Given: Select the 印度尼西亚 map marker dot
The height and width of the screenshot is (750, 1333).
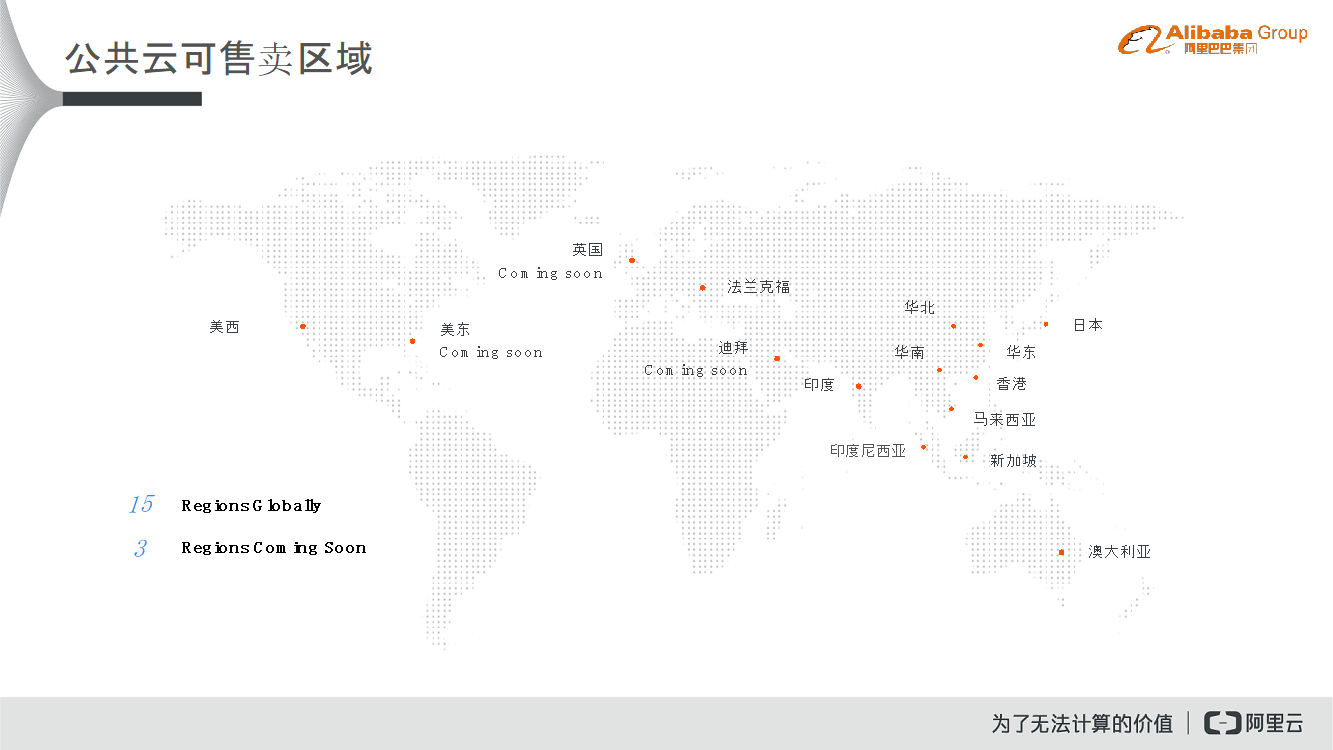Looking at the screenshot, I should pos(923,447).
